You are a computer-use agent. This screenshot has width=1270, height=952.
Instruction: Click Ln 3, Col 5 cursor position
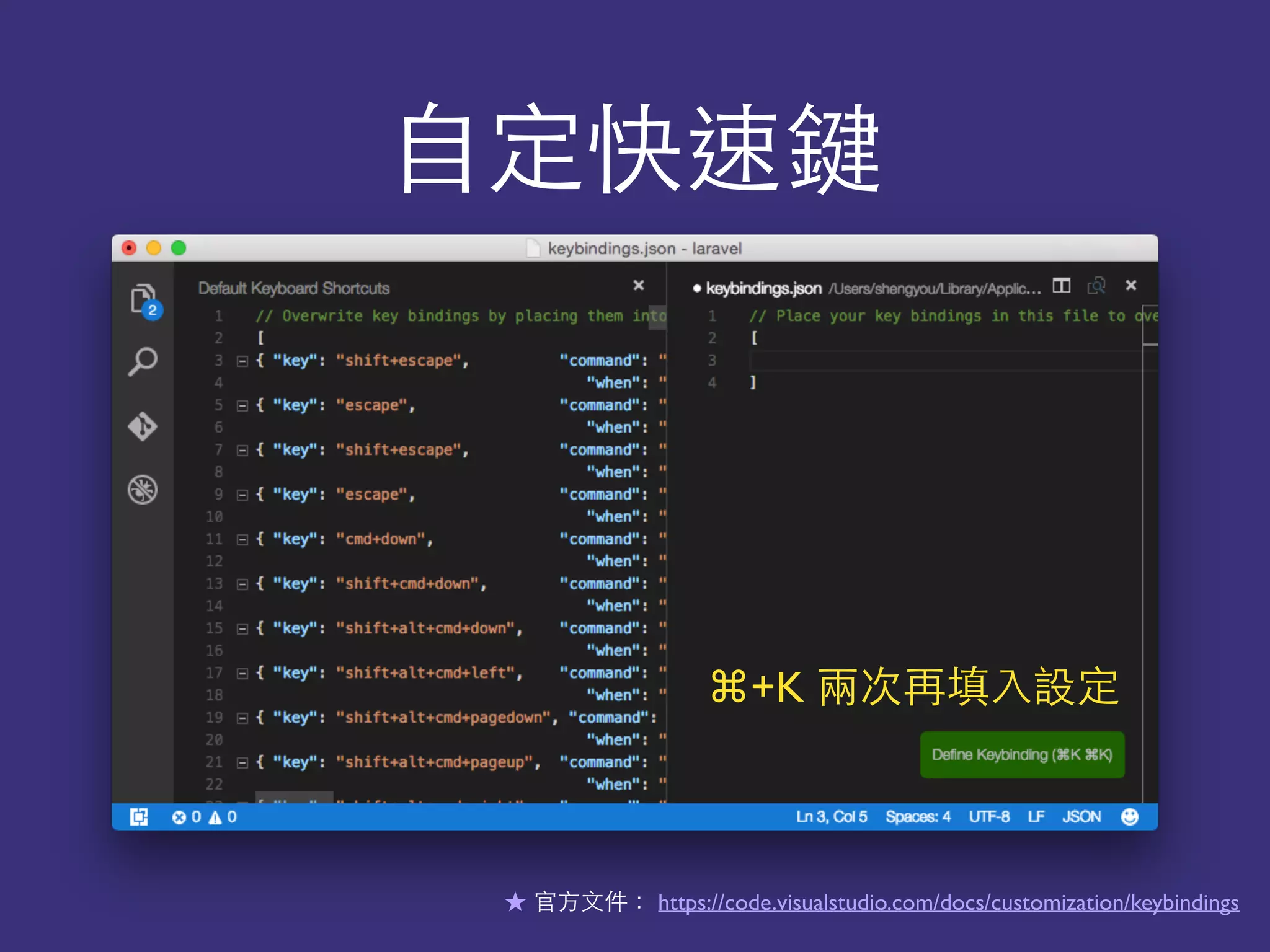pos(832,817)
